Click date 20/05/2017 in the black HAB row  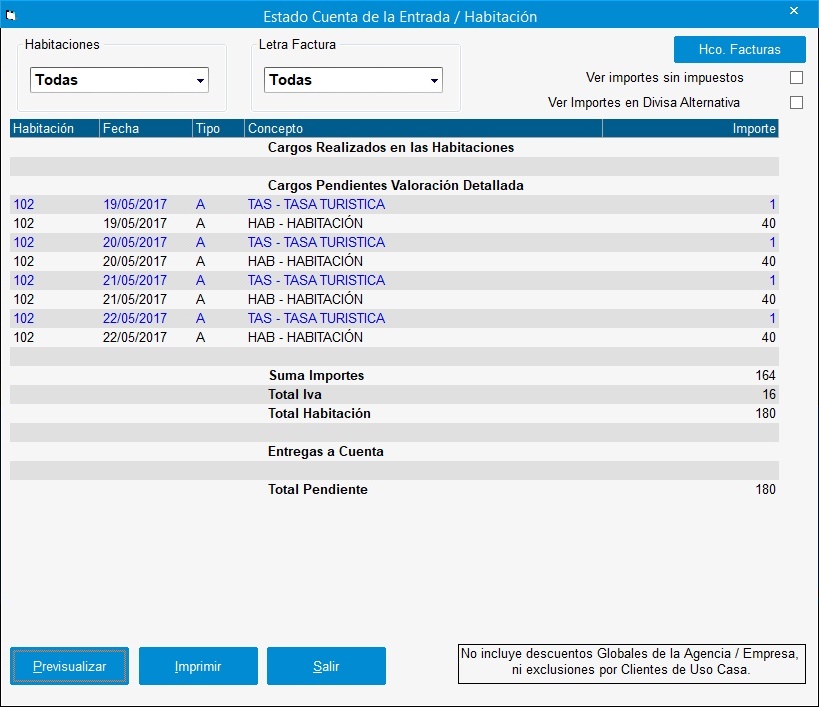135,261
